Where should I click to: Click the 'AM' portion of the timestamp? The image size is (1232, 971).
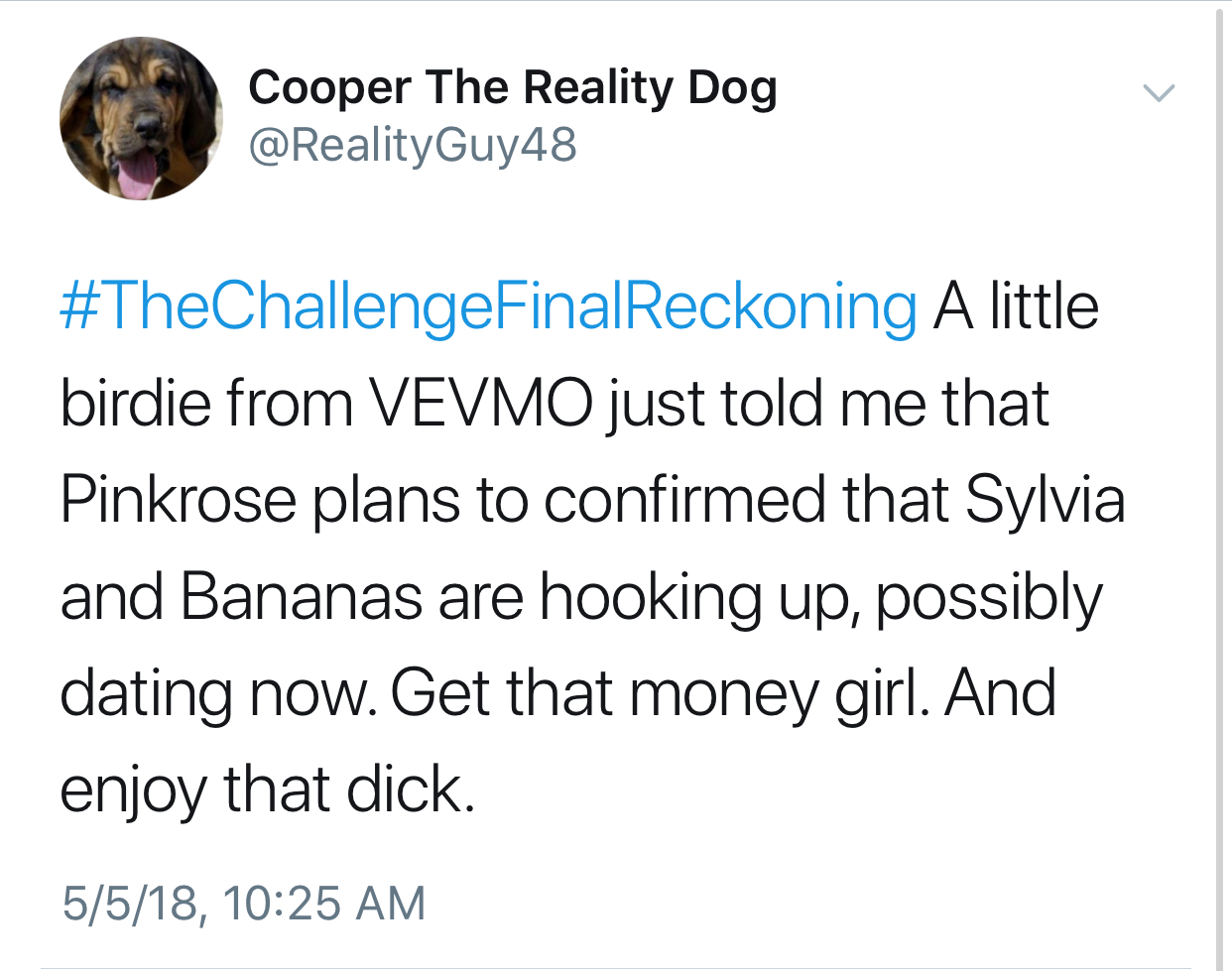[390, 903]
